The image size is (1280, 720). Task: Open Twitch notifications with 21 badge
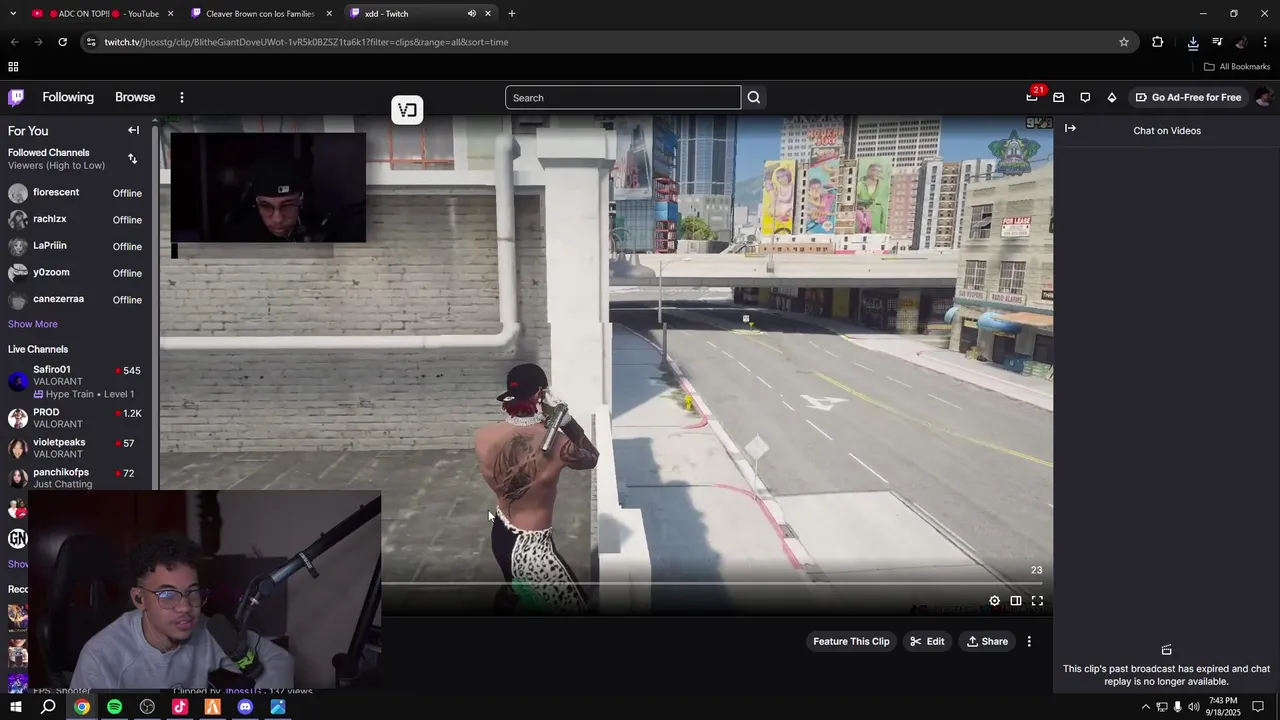pyautogui.click(x=1032, y=97)
